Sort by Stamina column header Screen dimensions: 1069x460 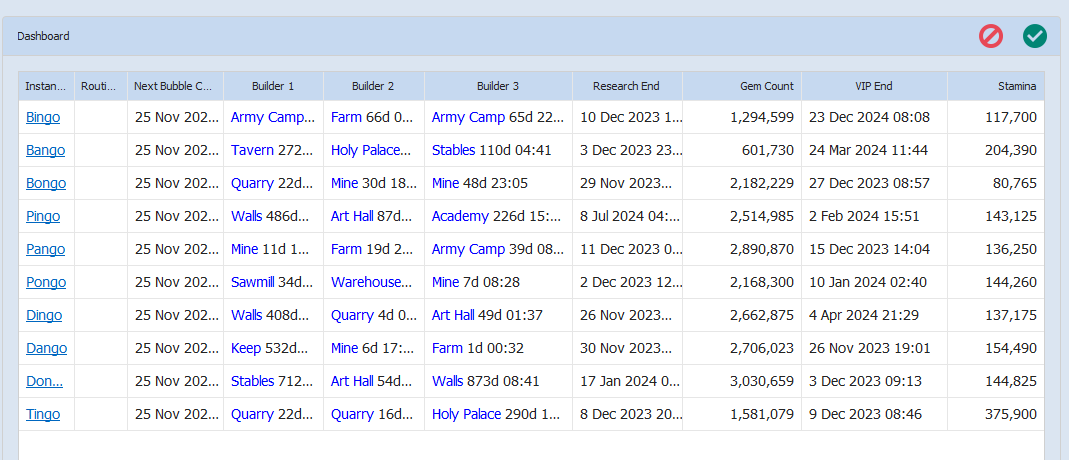(1016, 86)
